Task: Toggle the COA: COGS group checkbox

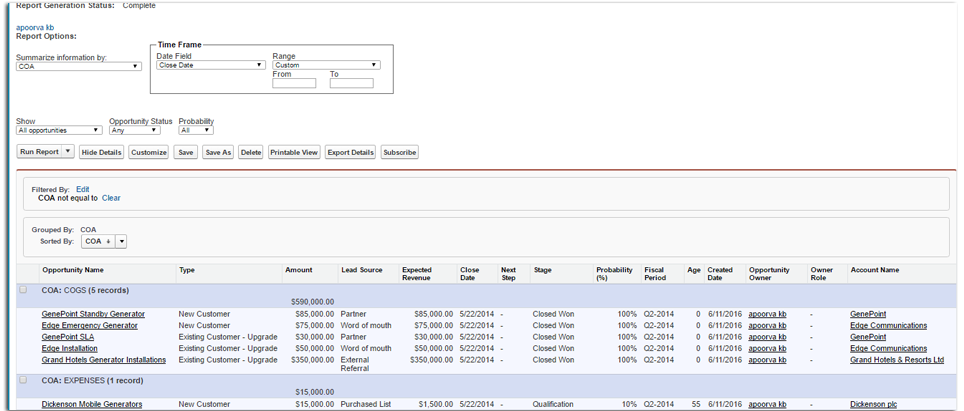Action: click(x=23, y=290)
